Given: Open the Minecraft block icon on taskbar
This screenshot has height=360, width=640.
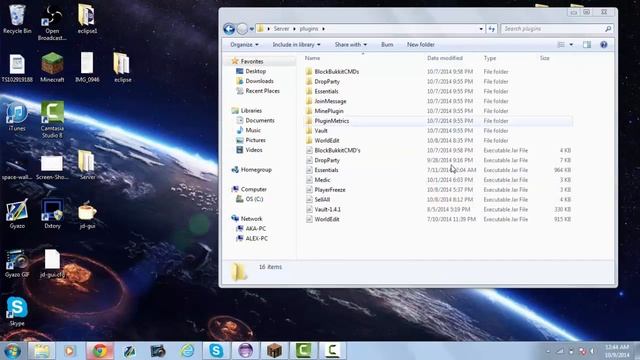Looking at the screenshot, I should 274,351.
